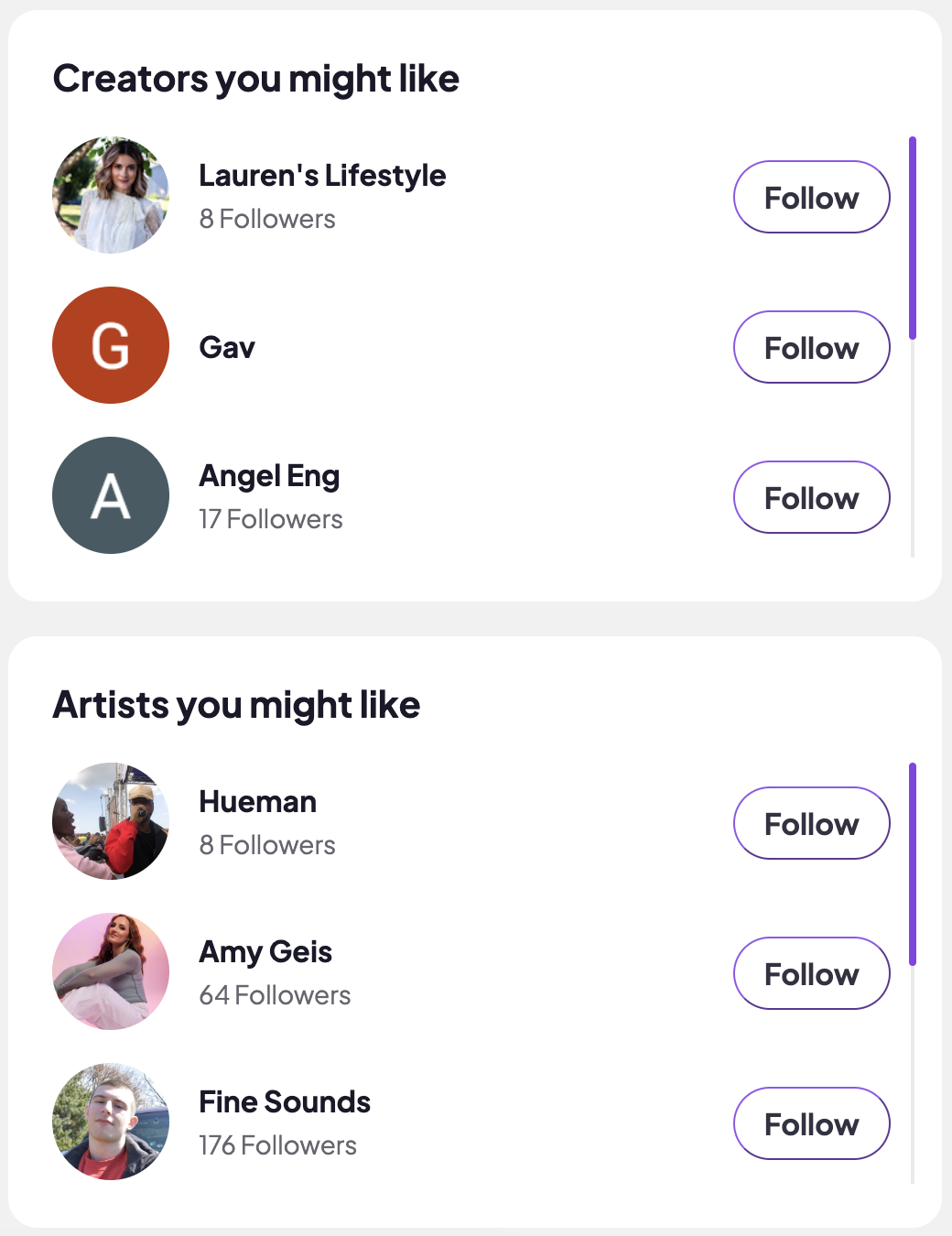Follow the creator Angel Eng

pos(811,497)
